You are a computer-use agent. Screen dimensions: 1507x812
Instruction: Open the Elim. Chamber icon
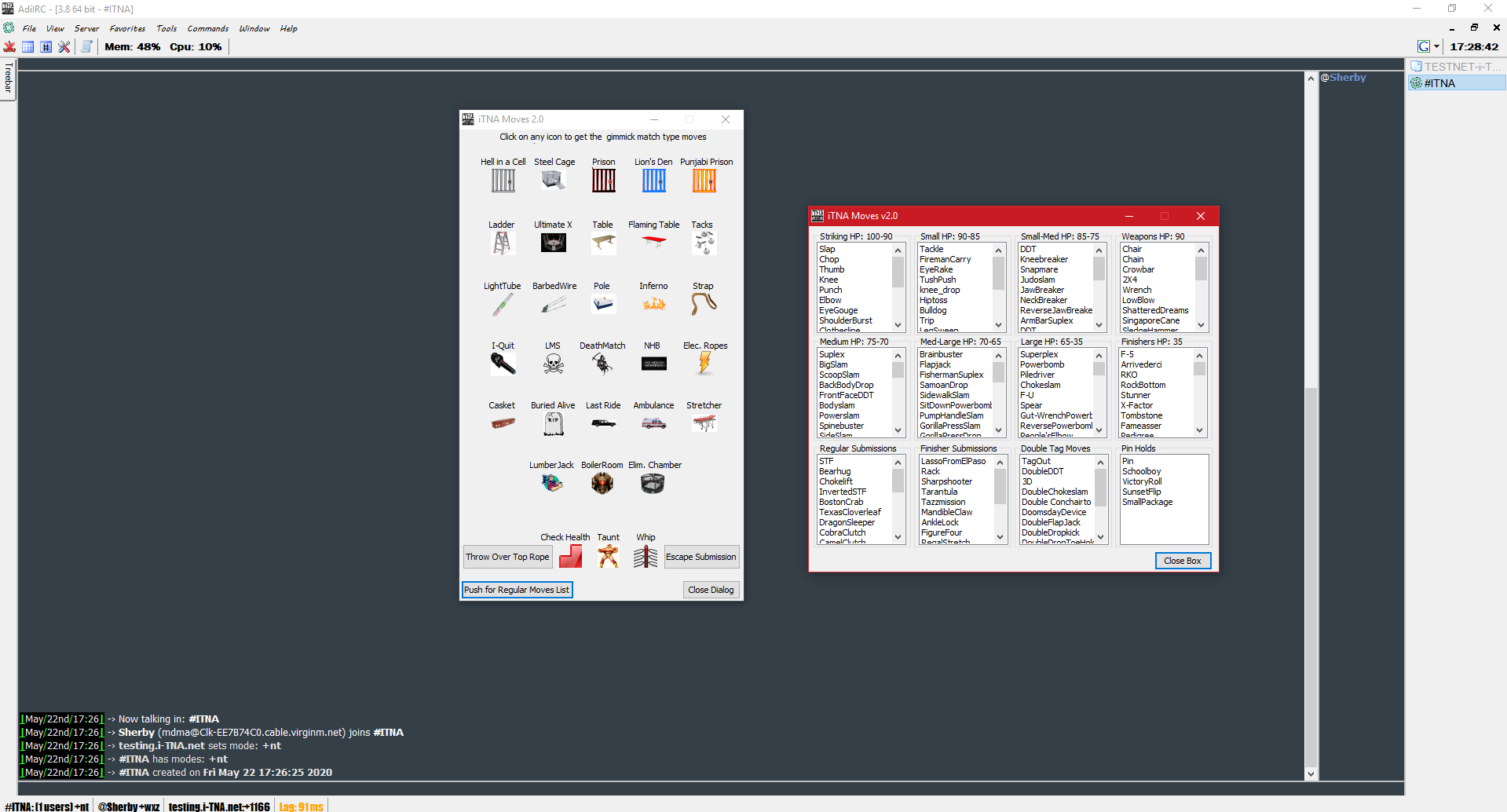(653, 483)
